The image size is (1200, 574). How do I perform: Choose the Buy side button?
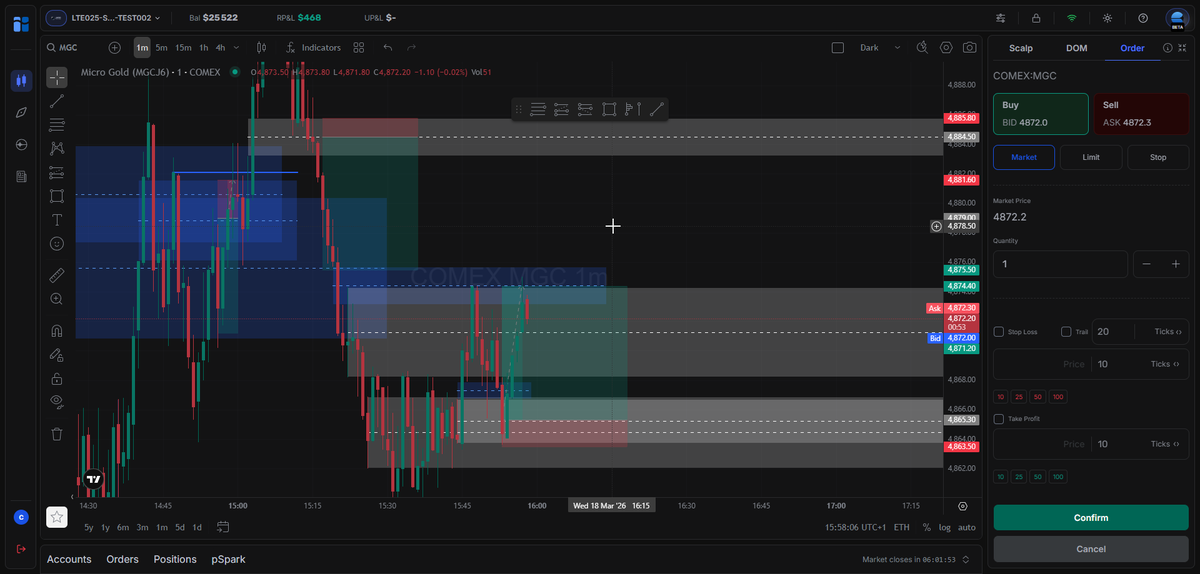point(1040,113)
